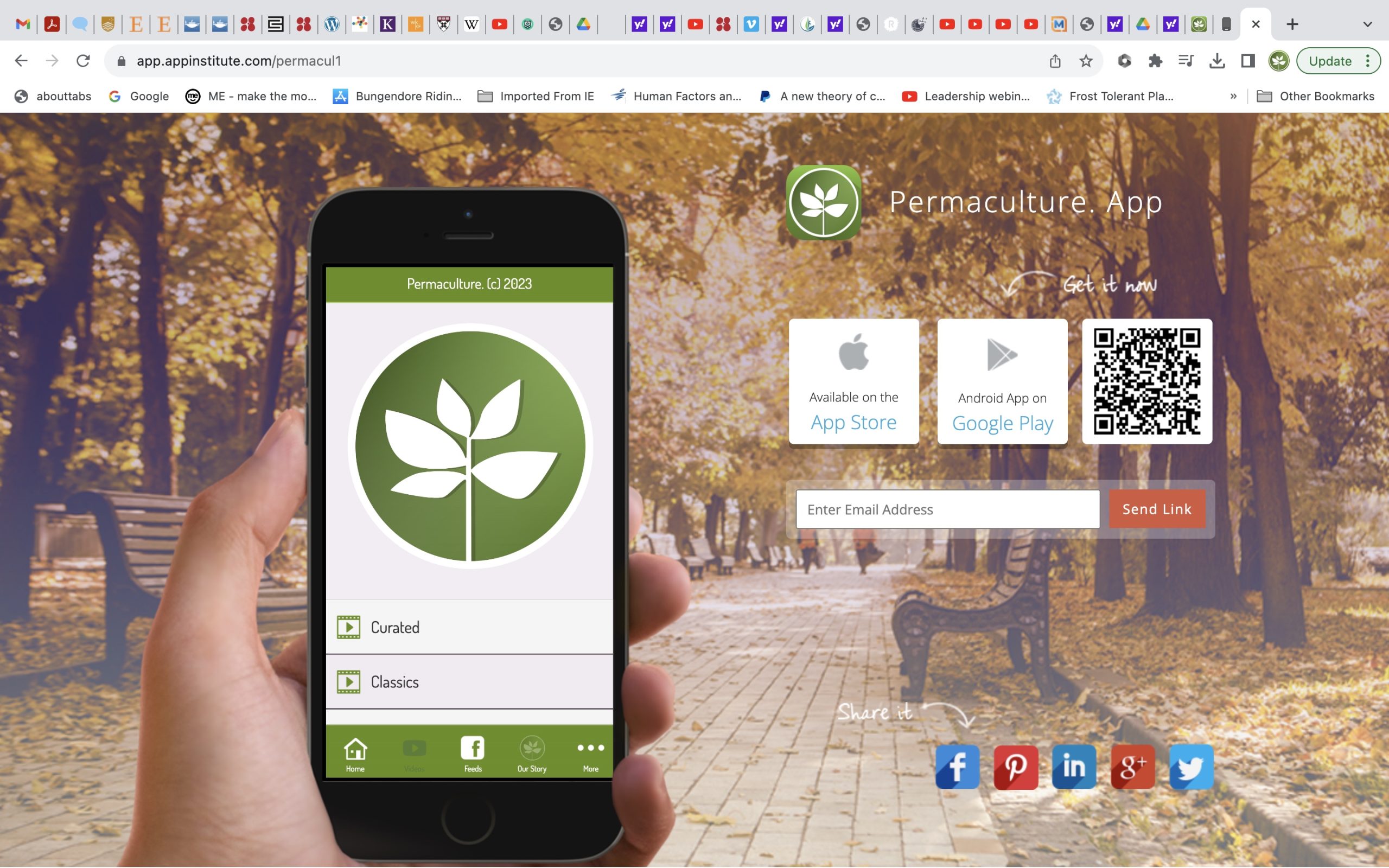Open the Google bookmark
This screenshot has width=1389, height=868.
pyautogui.click(x=139, y=97)
